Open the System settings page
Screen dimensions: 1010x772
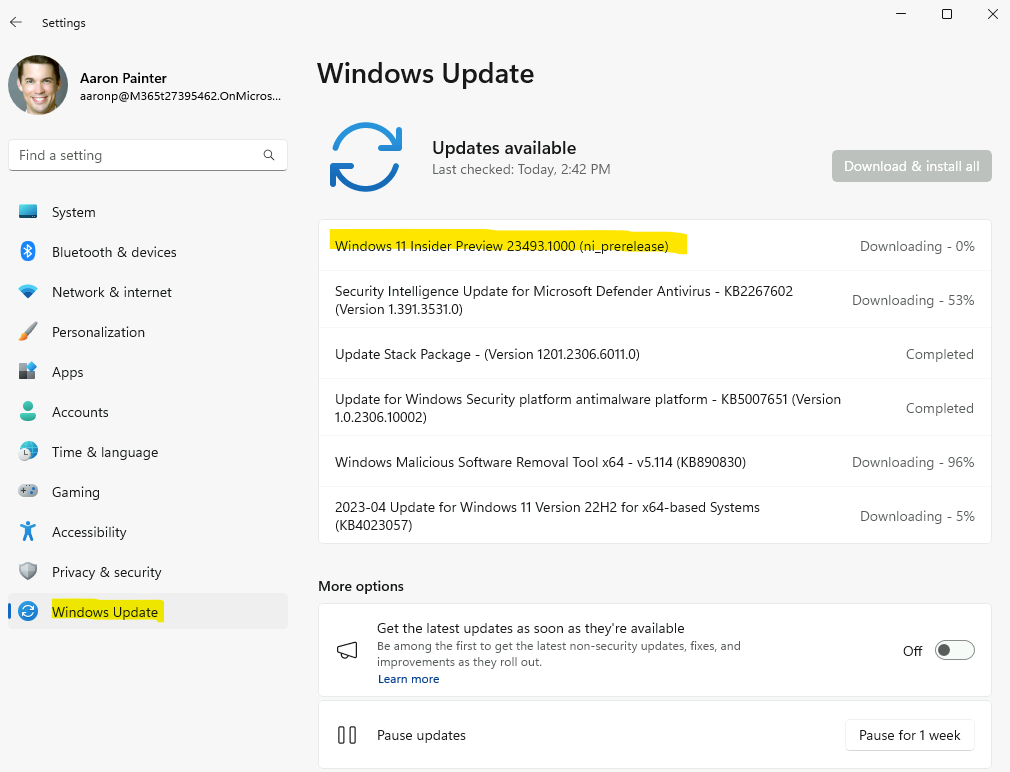148,212
